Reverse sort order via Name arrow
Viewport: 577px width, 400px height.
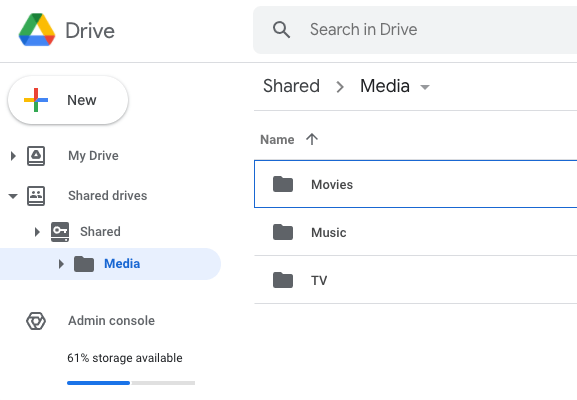click(312, 139)
